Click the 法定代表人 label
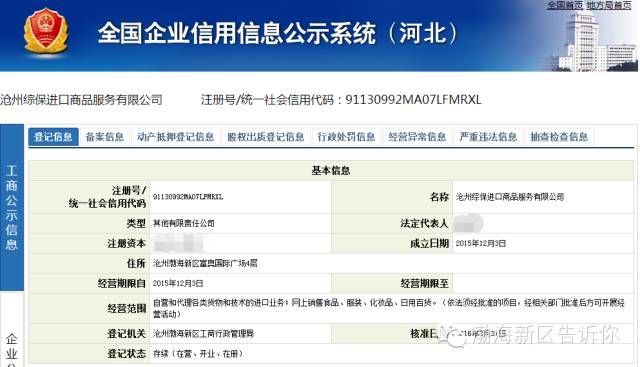 424,223
